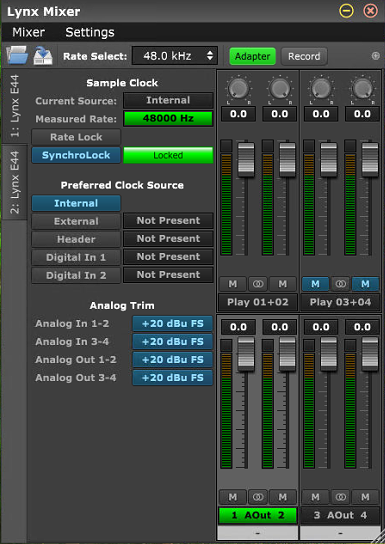Change Analog Out 3-4 trim level

click(x=172, y=378)
